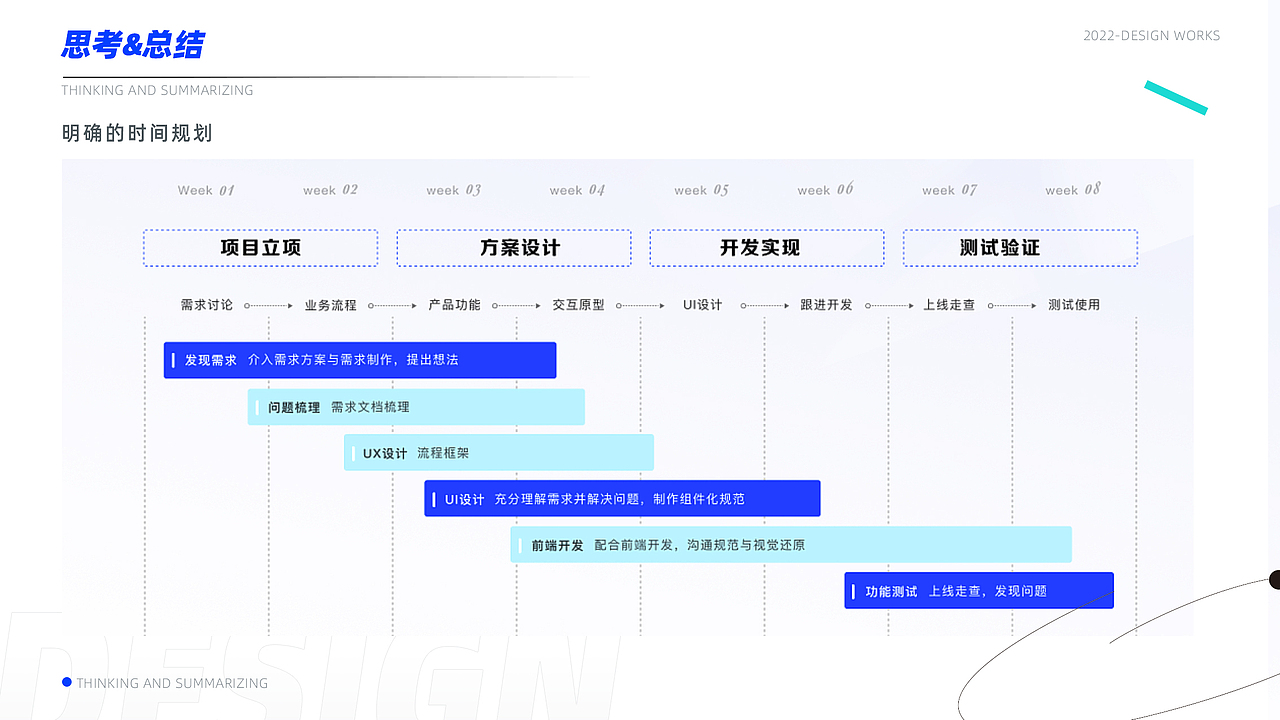
Task: Select the 明确的时间规划 heading
Action: pos(137,133)
